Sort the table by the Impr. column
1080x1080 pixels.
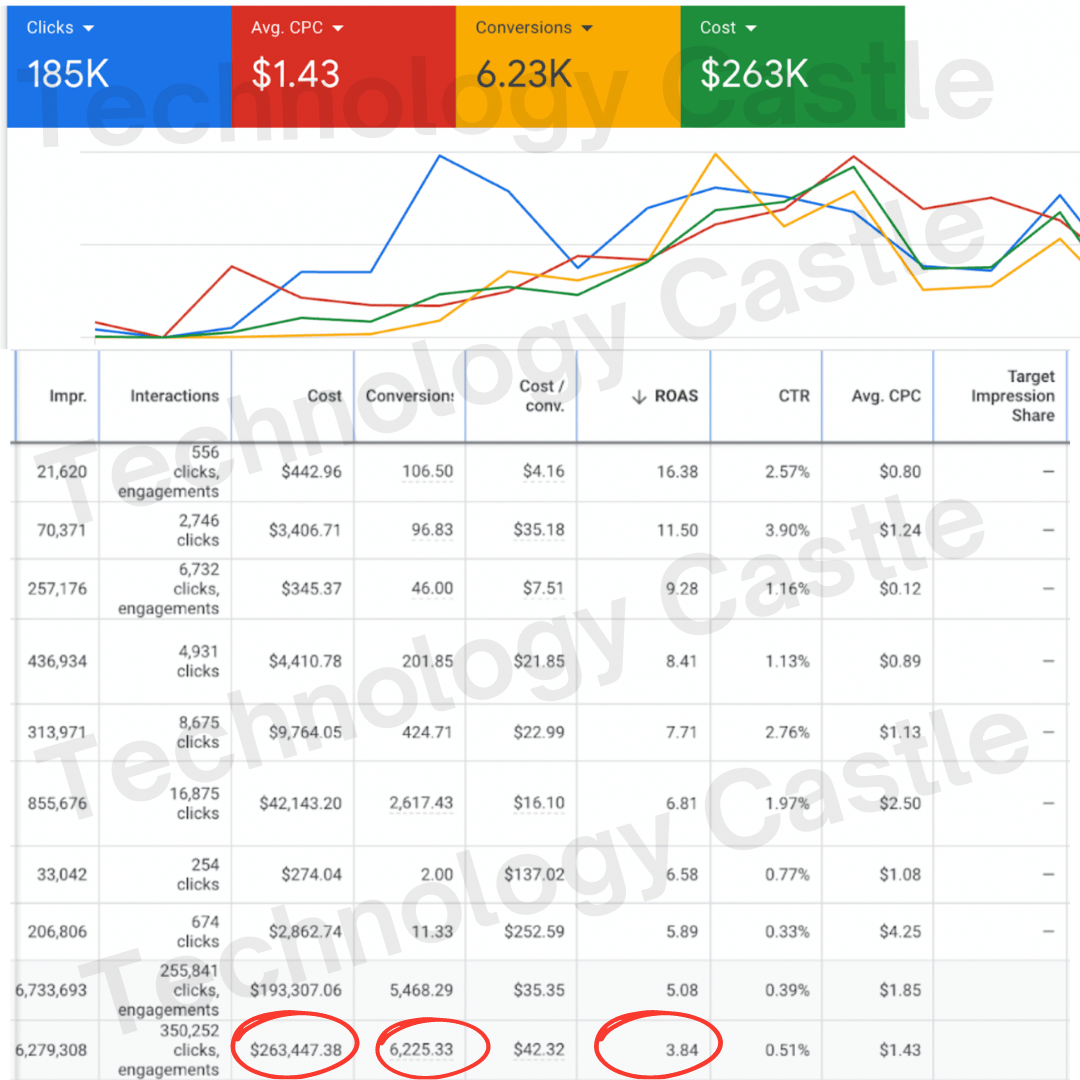click(68, 396)
